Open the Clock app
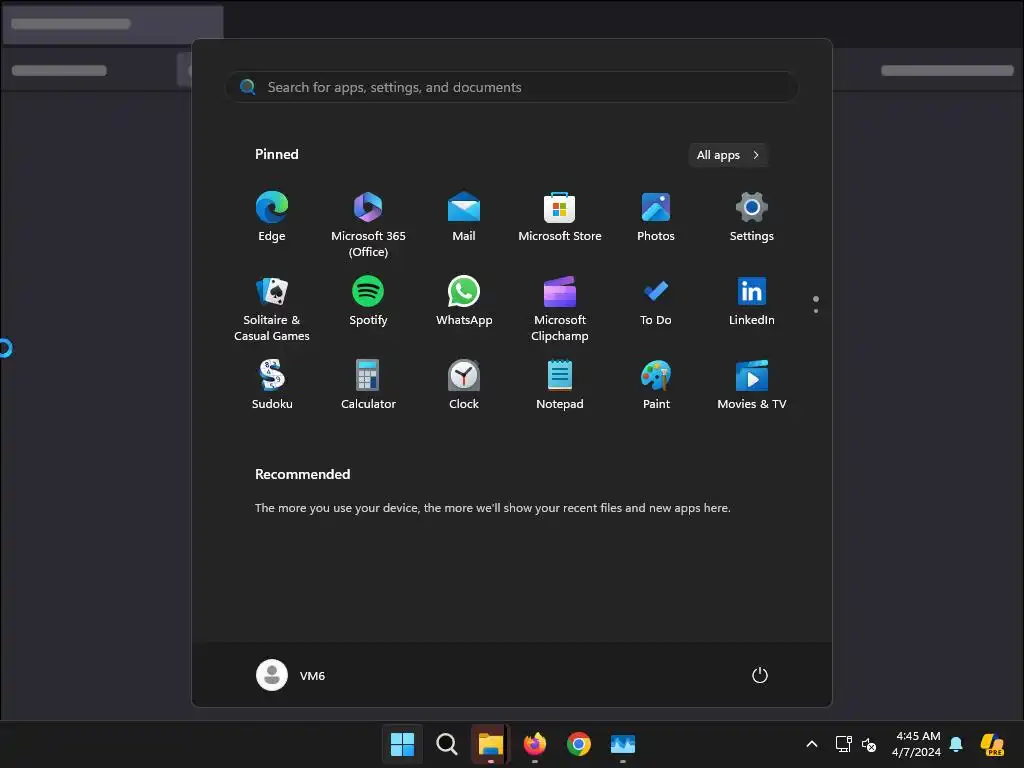This screenshot has width=1024, height=768. pyautogui.click(x=464, y=385)
